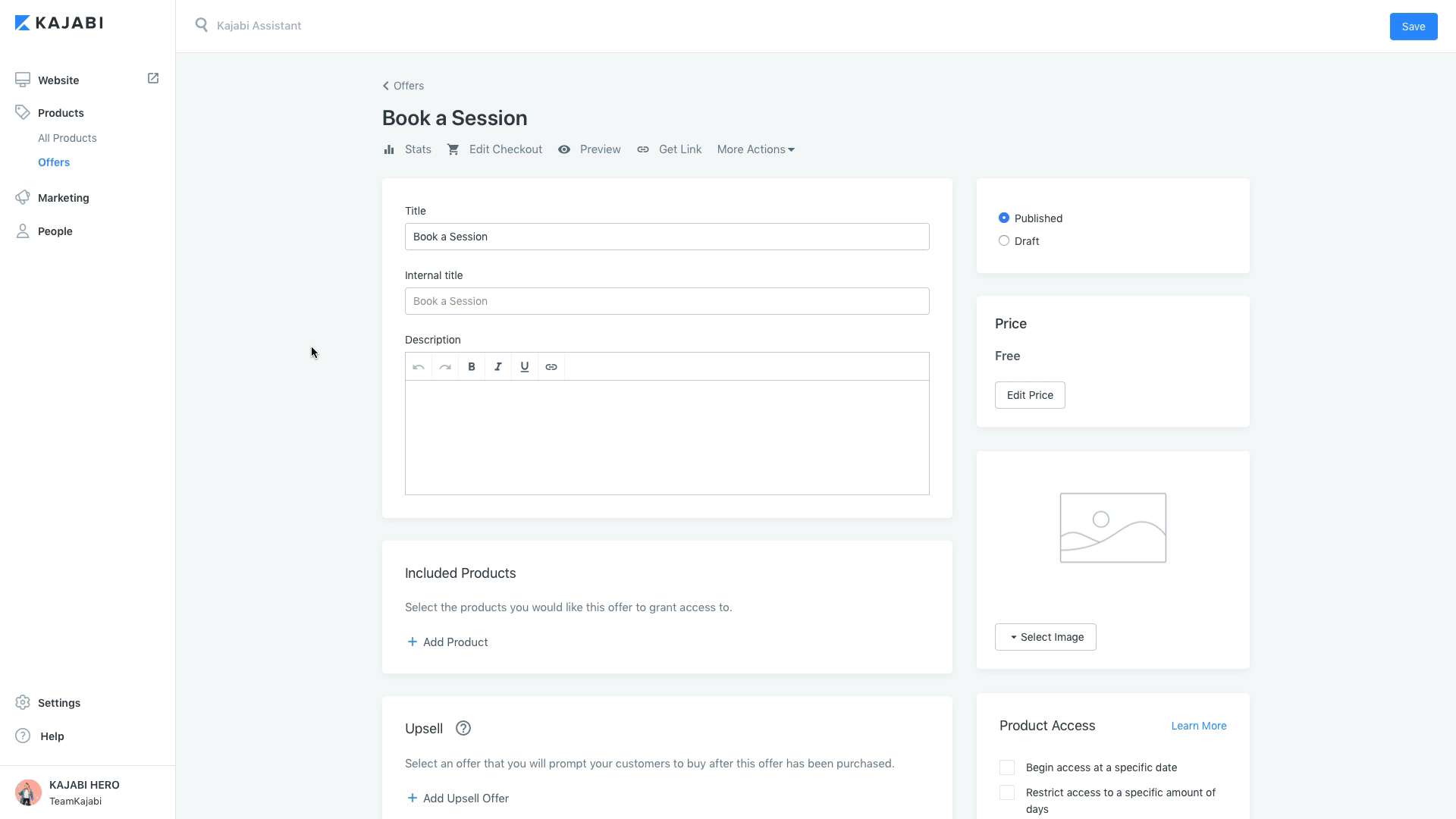Click the Kajabi Assistant search magnifier icon
1456x819 pixels.
coord(202,26)
